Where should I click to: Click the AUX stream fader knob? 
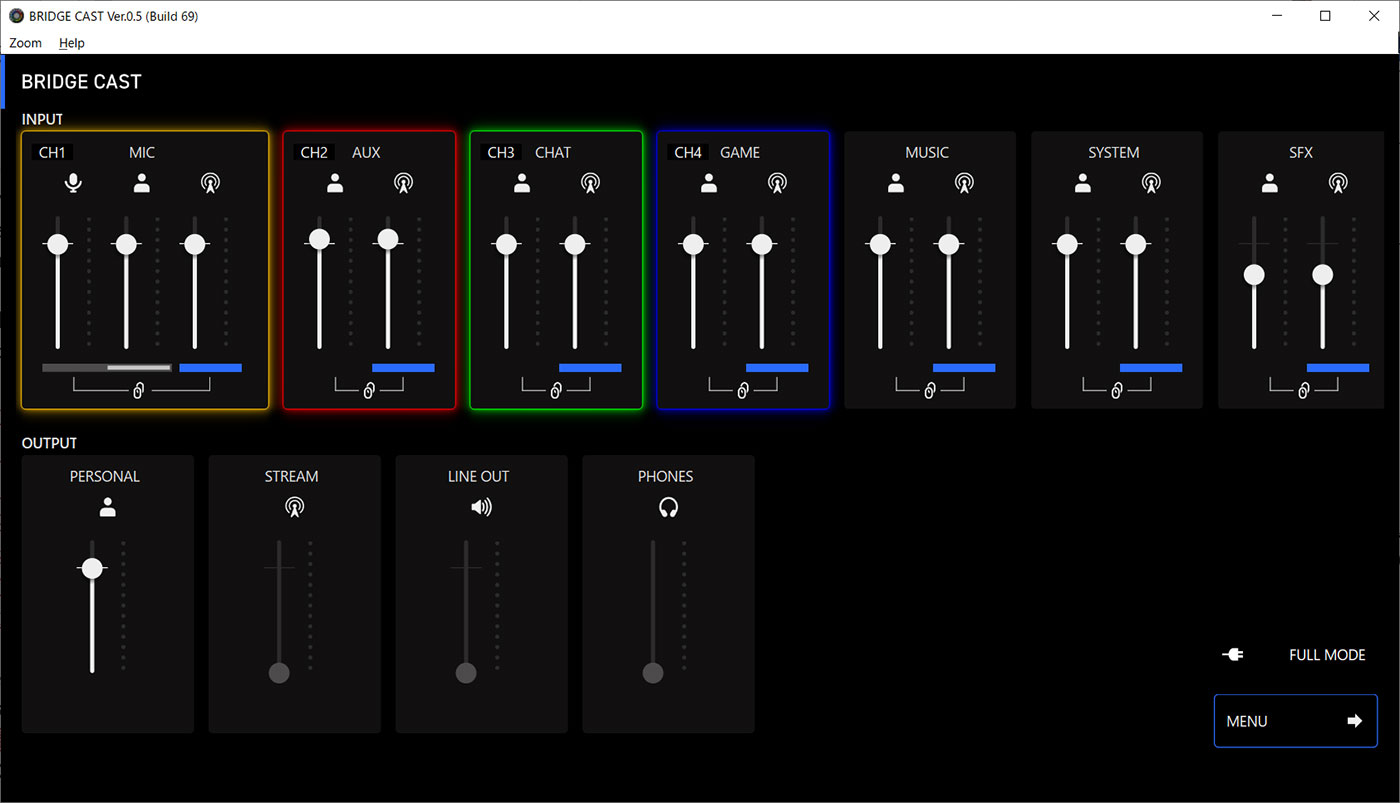click(x=388, y=239)
